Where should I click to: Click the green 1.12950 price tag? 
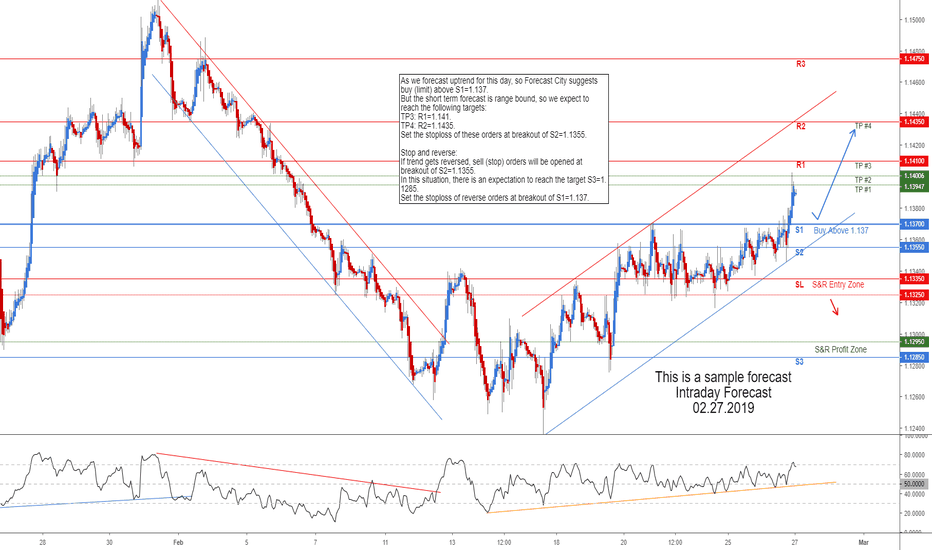point(914,342)
